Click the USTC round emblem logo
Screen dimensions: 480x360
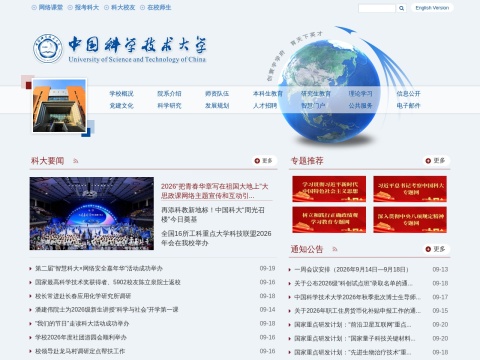point(48,48)
